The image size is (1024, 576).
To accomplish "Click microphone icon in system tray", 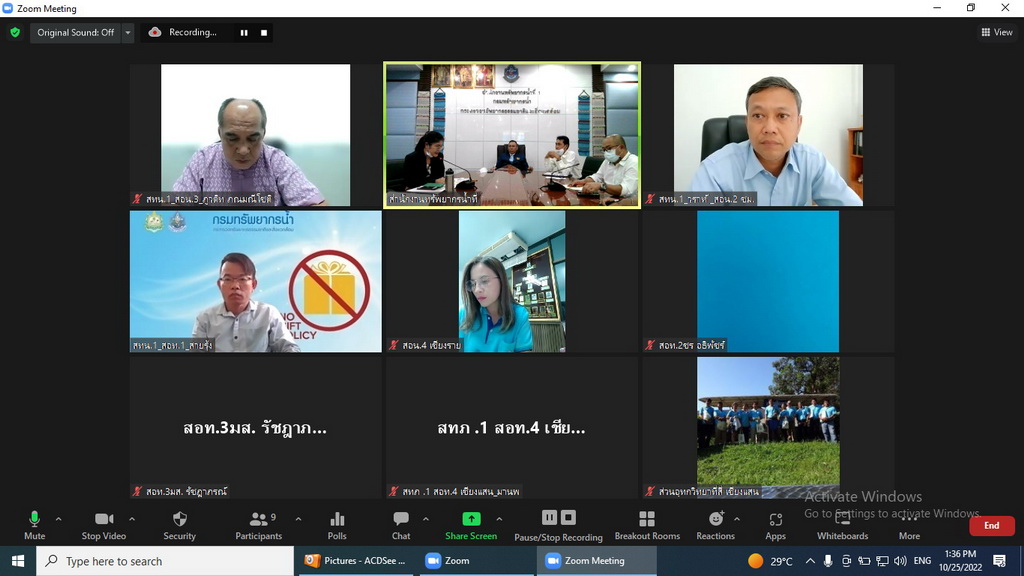I will [828, 561].
